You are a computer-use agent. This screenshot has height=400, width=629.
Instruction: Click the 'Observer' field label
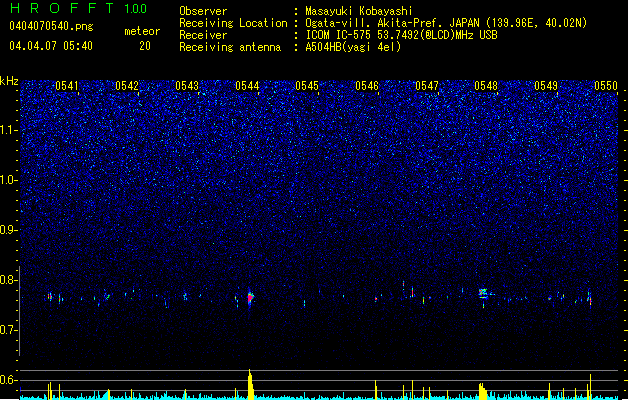pos(203,11)
